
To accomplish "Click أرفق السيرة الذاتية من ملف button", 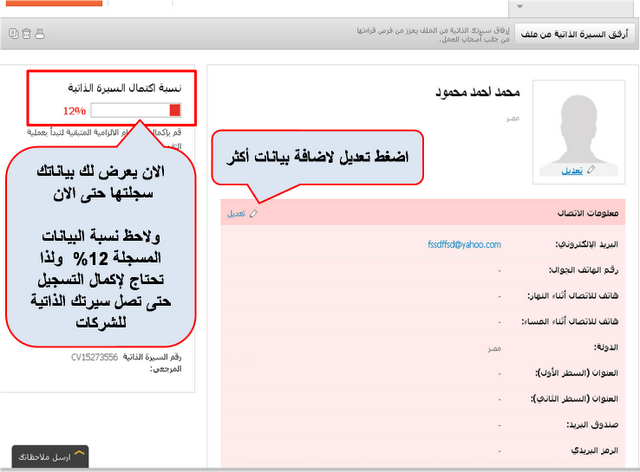I will tap(575, 34).
